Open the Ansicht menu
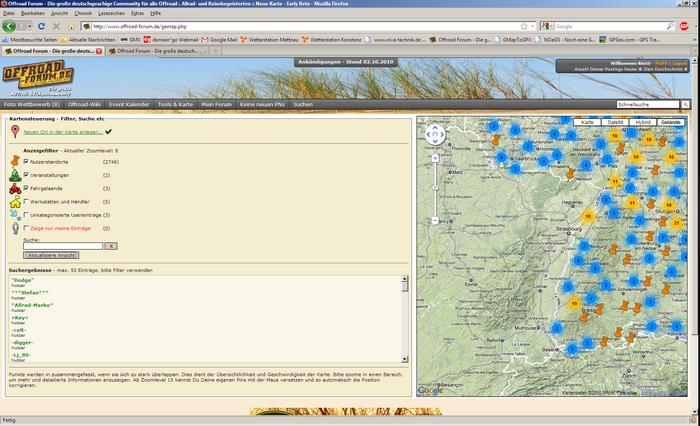 pyautogui.click(x=59, y=13)
